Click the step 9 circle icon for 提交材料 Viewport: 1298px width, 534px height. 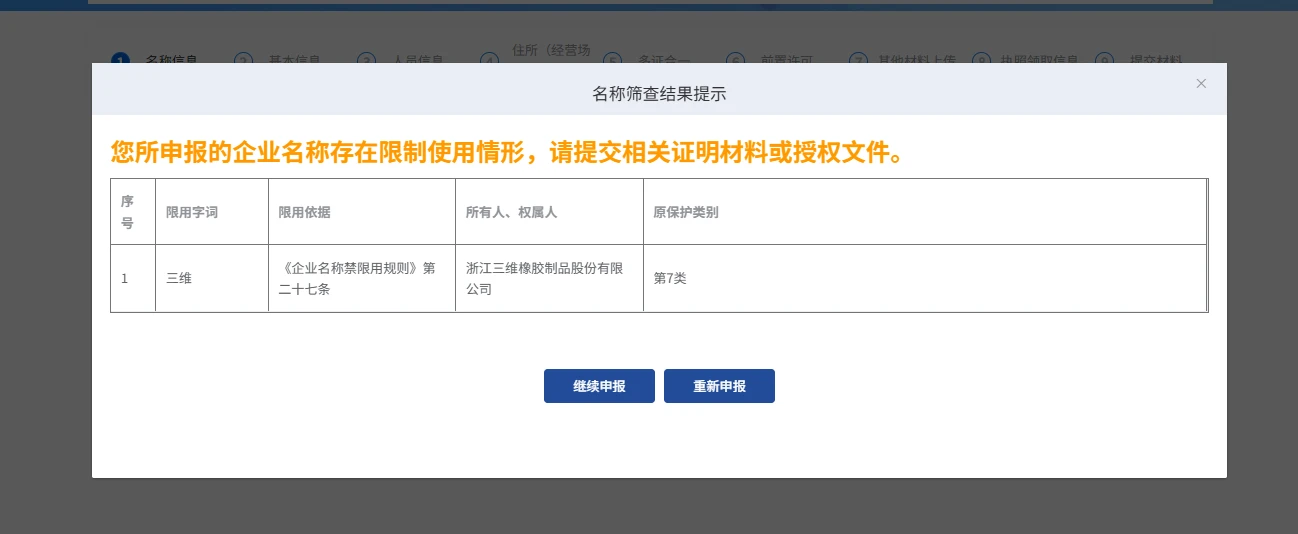tap(1104, 61)
